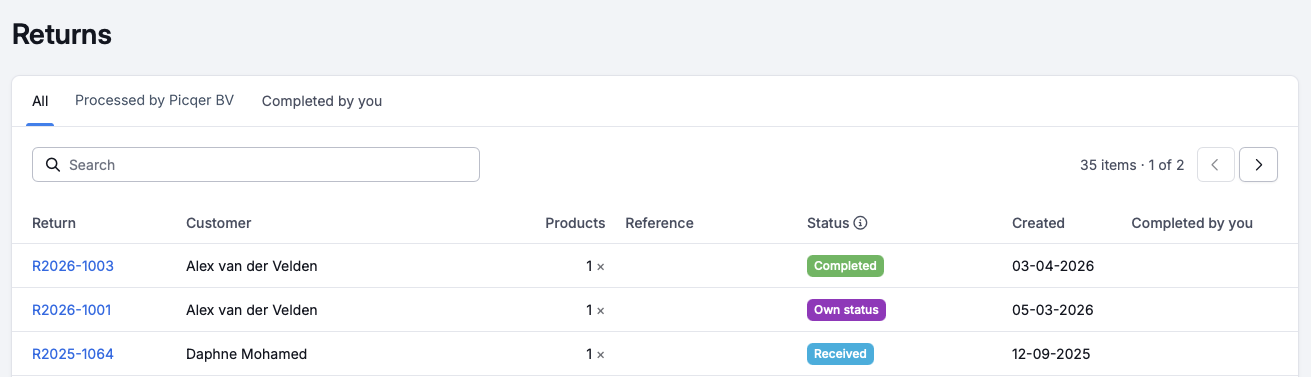Open return R2026-1001
Image resolution: width=1311 pixels, height=377 pixels.
[x=72, y=310]
